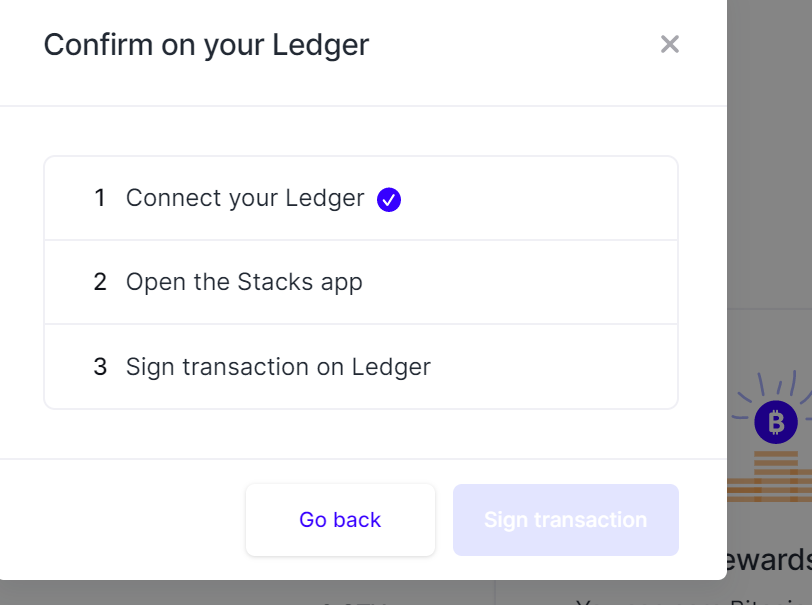Click the purple checkmark beside Connect your Ledger
Image resolution: width=812 pixels, height=605 pixels.
pos(389,199)
